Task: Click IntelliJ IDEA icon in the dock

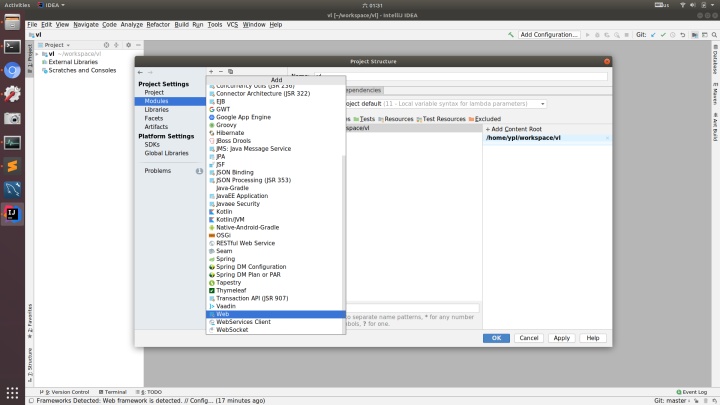Action: [x=12, y=214]
